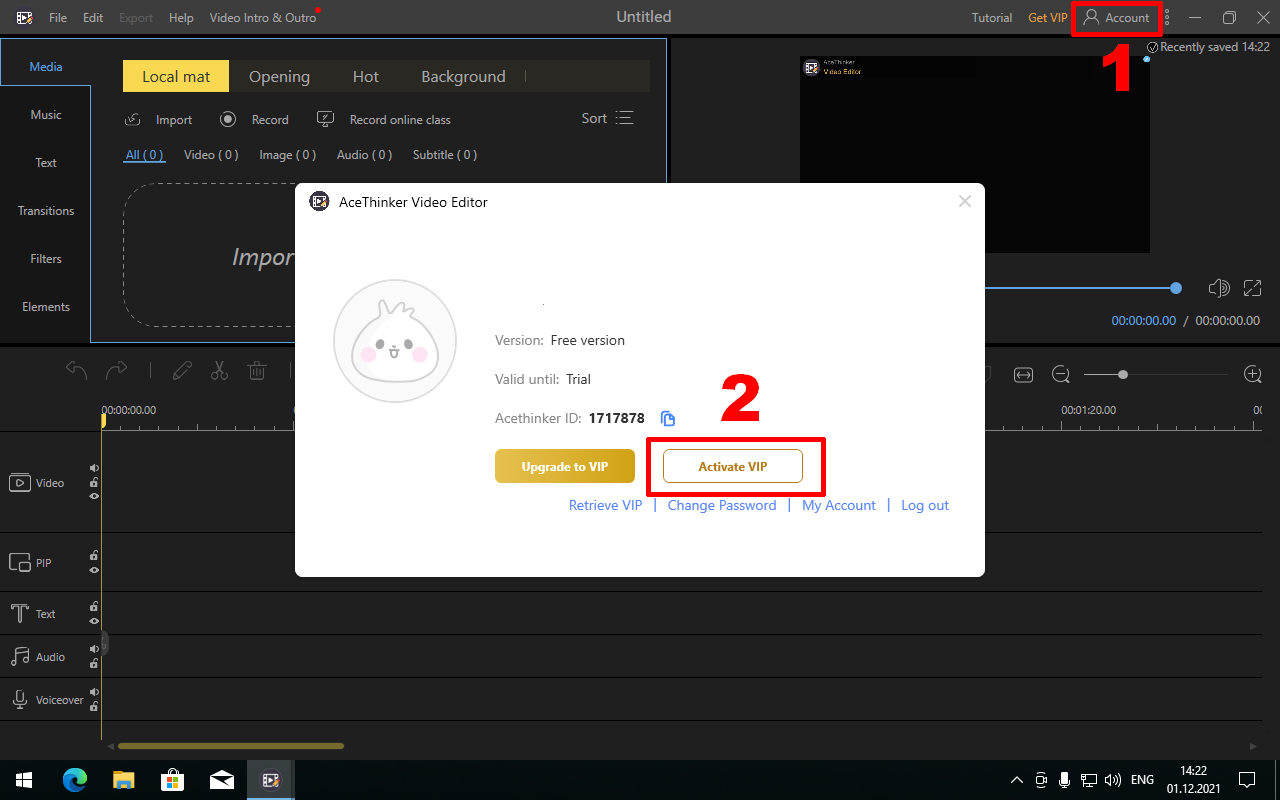Lock the PIP track

[94, 555]
